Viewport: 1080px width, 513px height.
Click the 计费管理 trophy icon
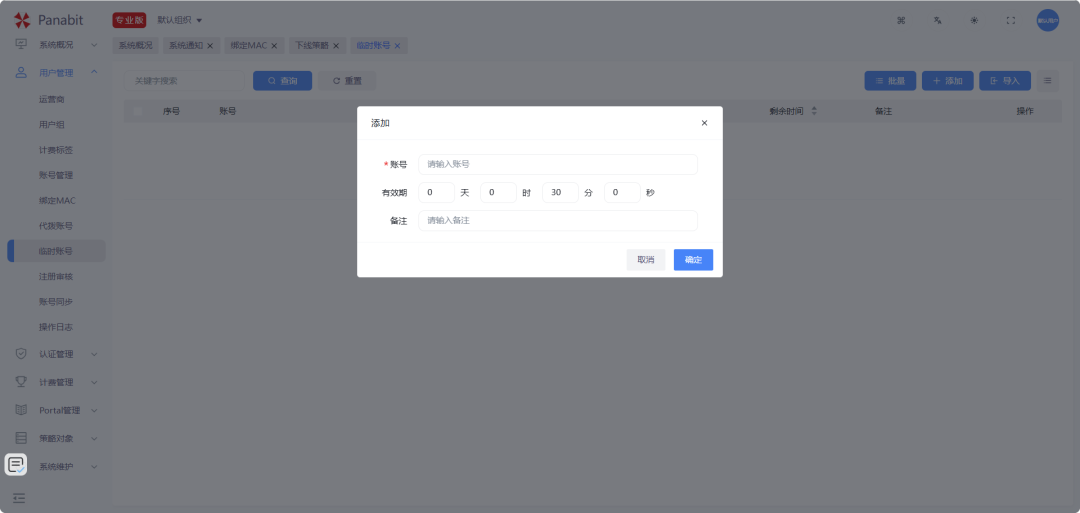(21, 382)
